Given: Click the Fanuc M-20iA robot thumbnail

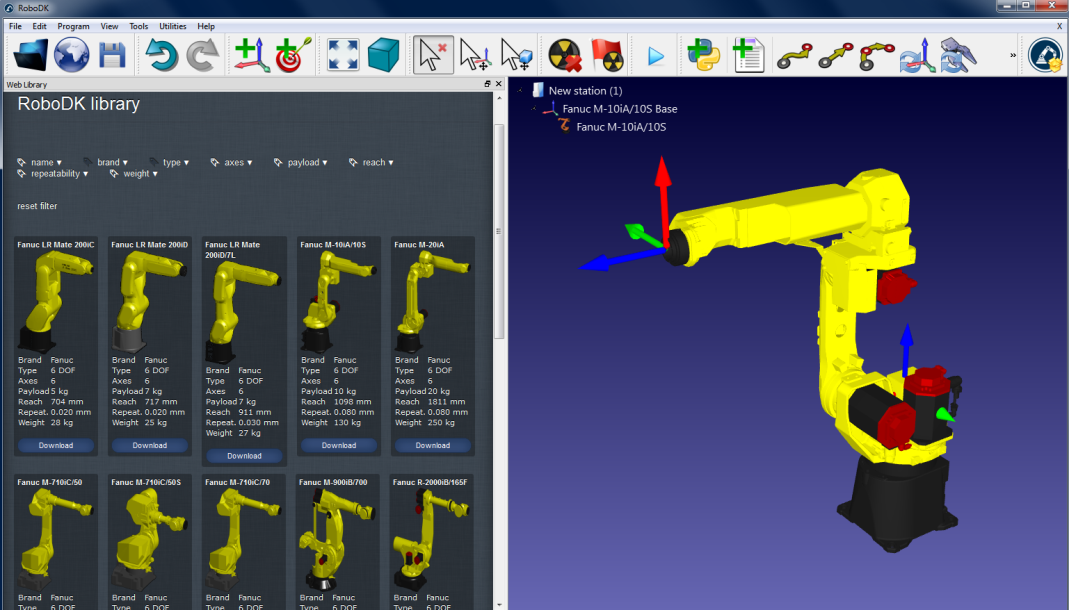Looking at the screenshot, I should (x=432, y=300).
